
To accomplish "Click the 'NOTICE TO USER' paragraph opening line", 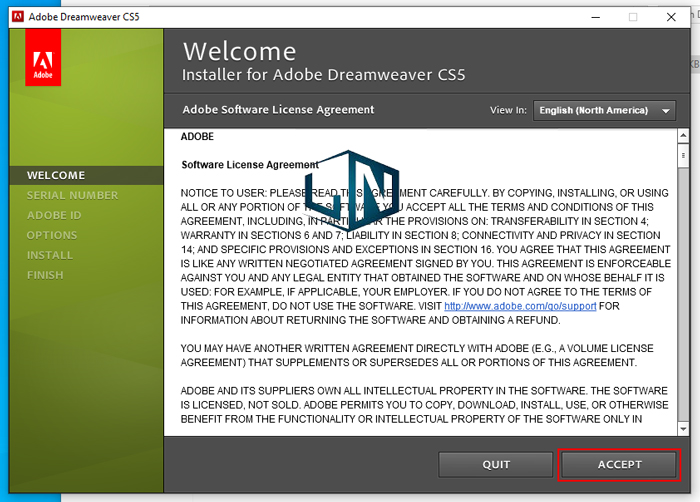I will (424, 193).
